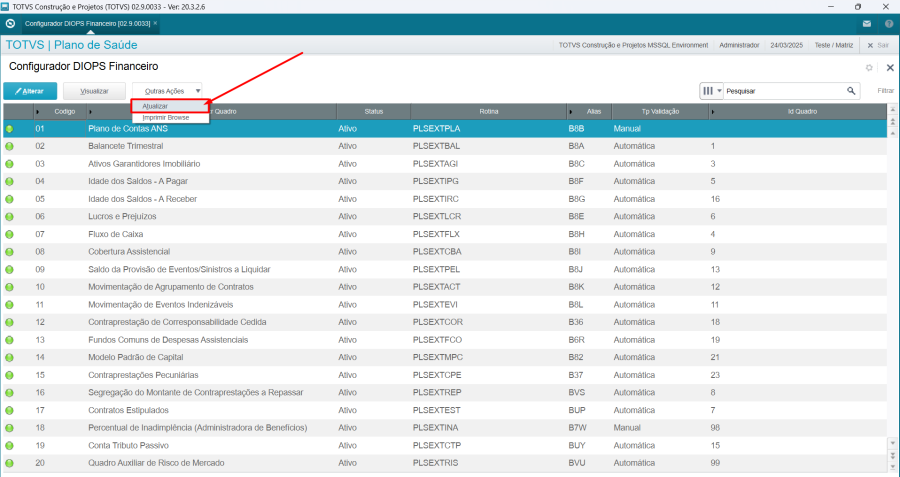Jump to first record with top arrow

(893, 109)
